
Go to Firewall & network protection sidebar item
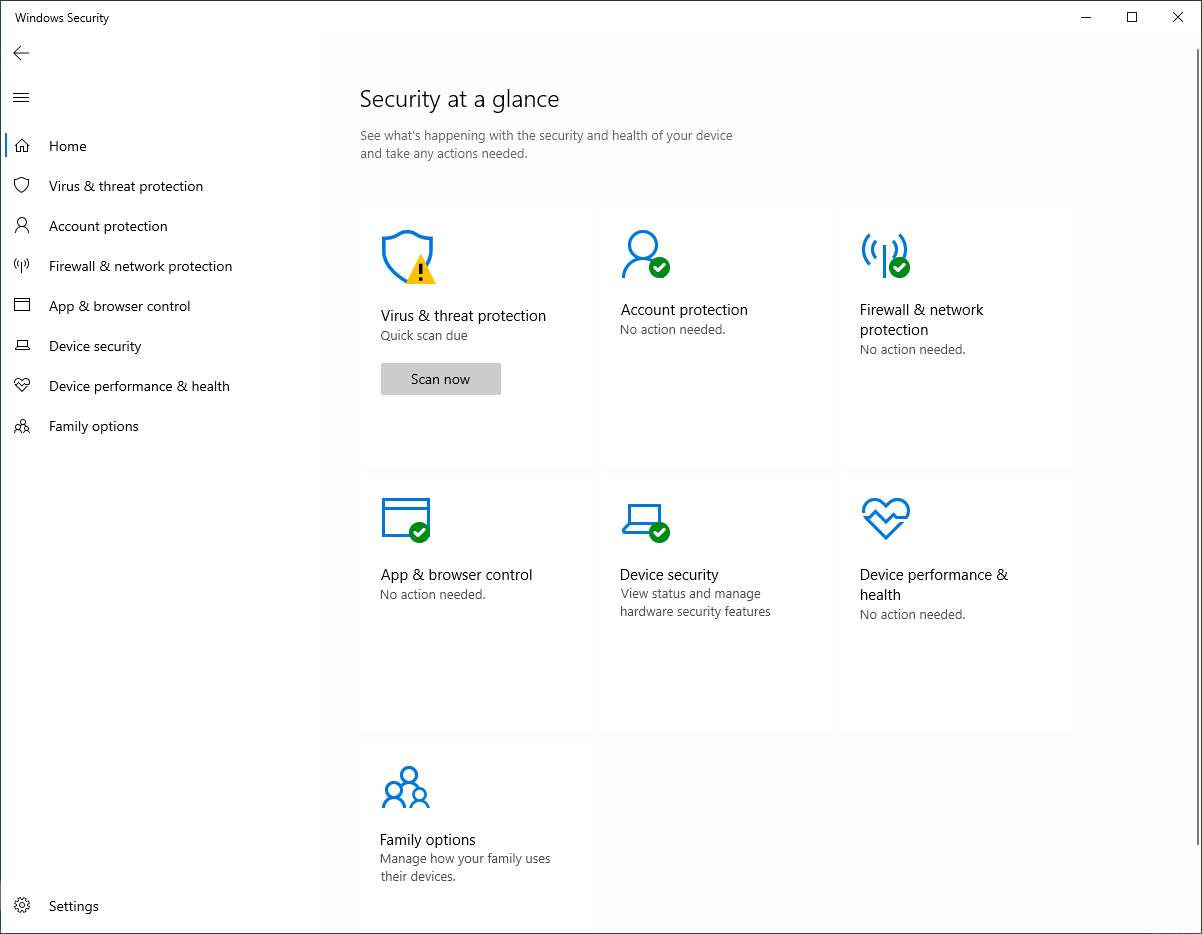(161, 266)
